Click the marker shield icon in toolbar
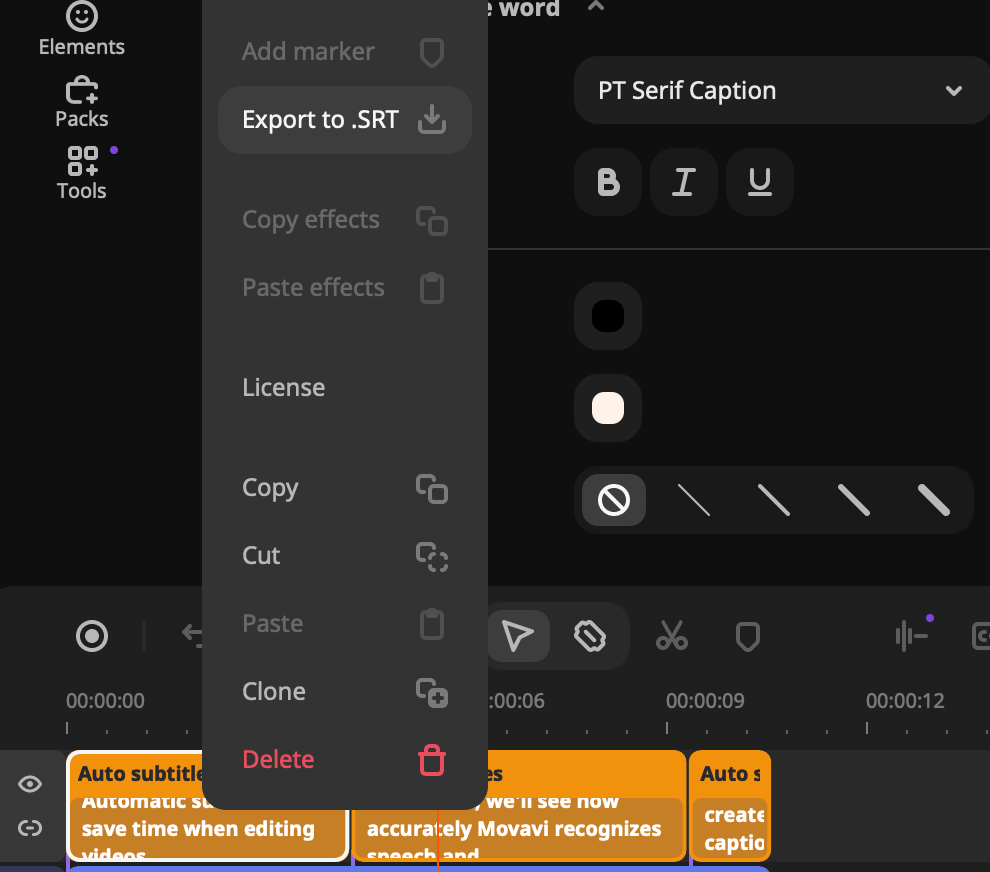 748,636
